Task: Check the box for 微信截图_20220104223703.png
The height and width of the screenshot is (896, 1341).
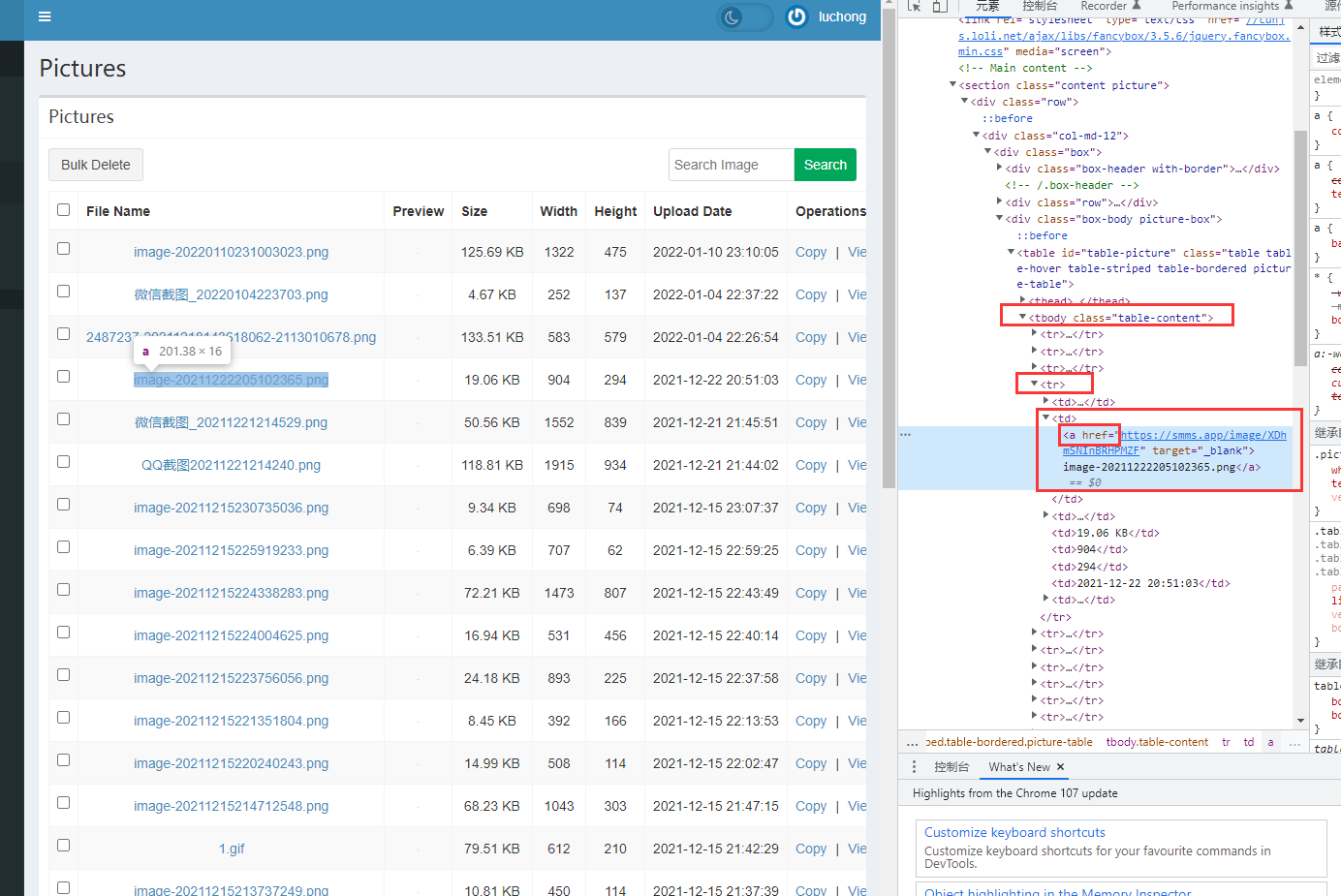Action: click(x=64, y=292)
